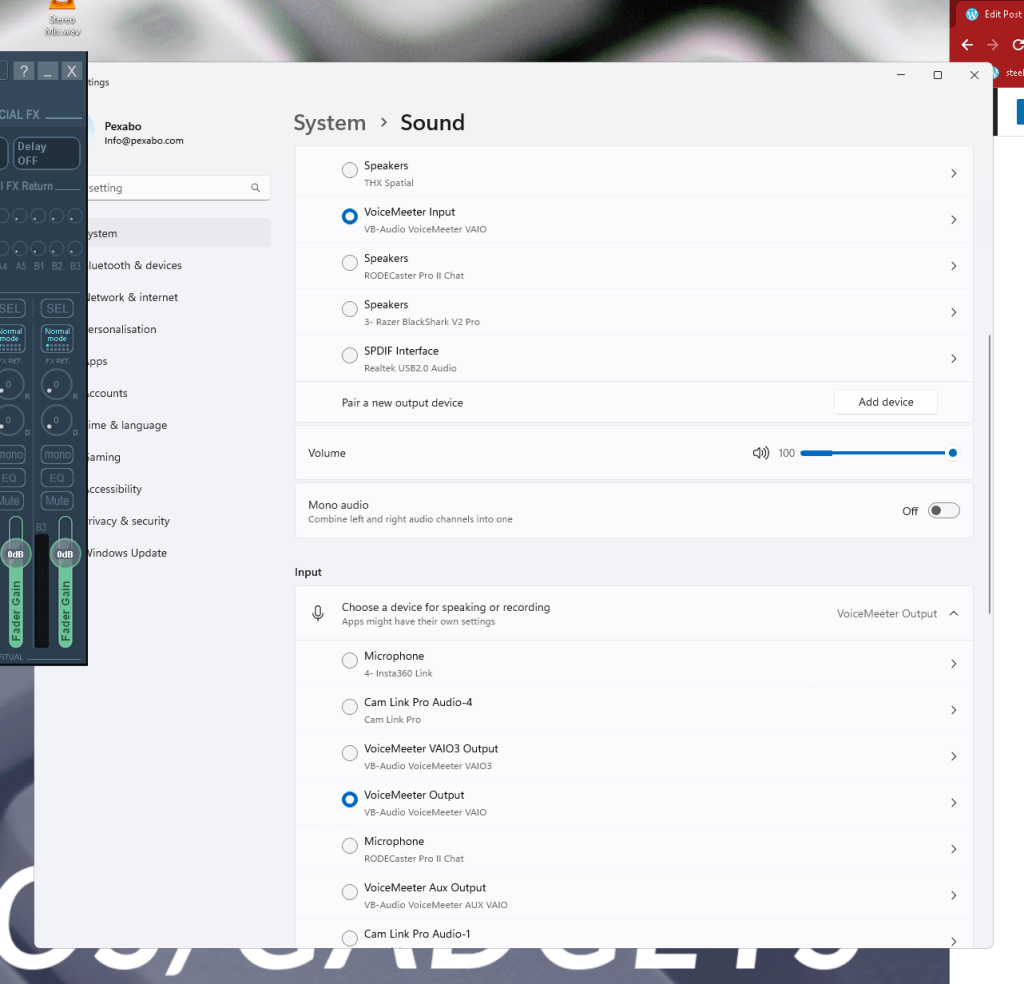Screen dimensions: 1024x984
Task: Open VoiceMeeter Aux Output properties chevron
Action: (x=953, y=895)
